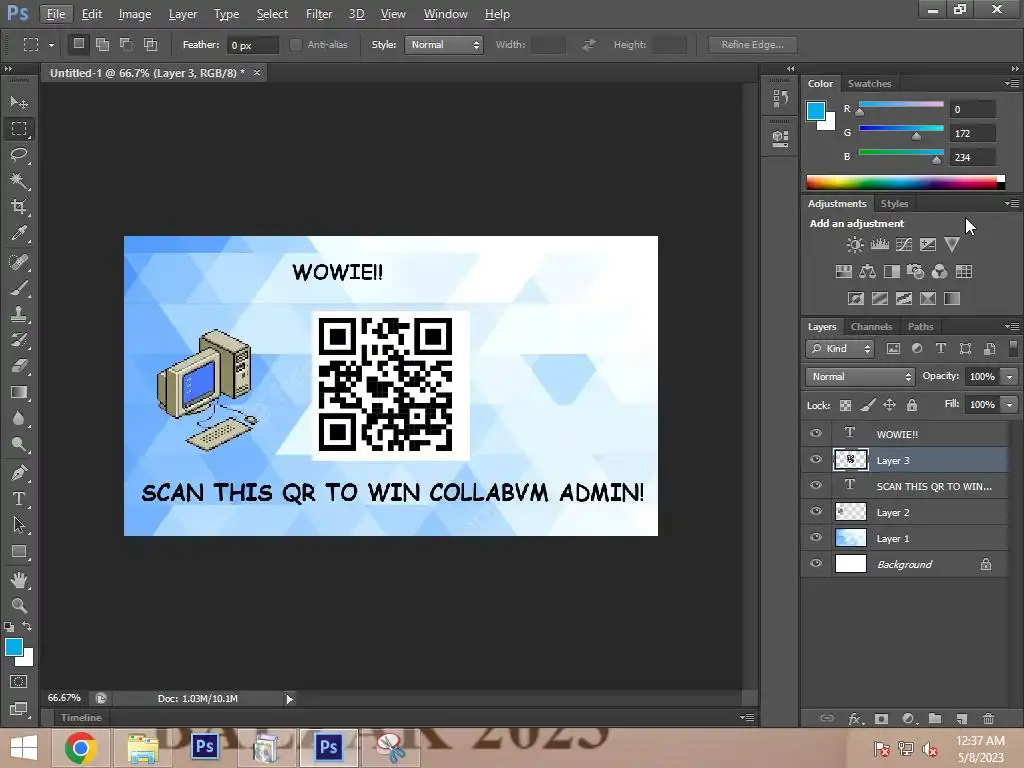
Task: Add a layer mask
Action: click(x=881, y=718)
